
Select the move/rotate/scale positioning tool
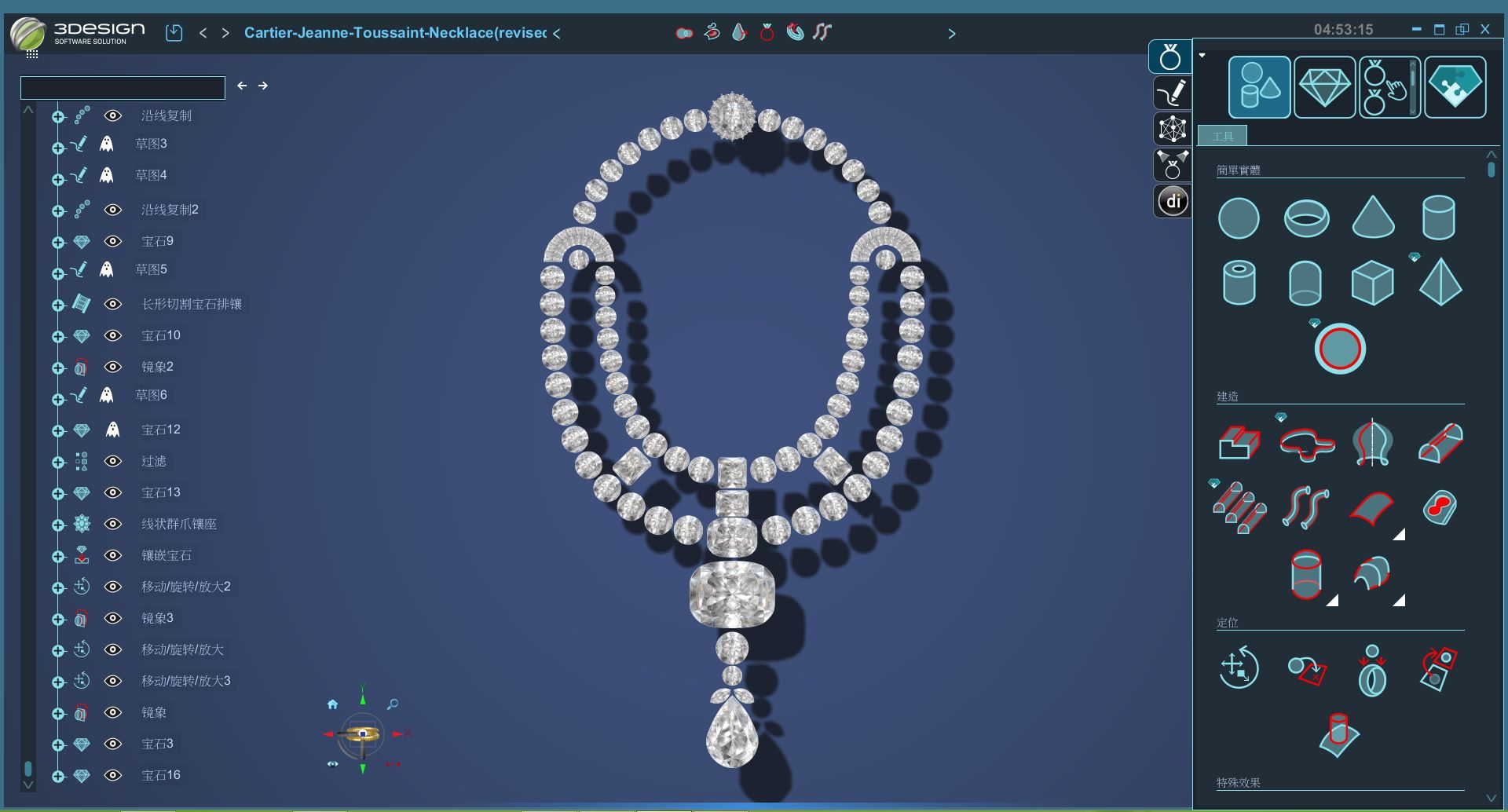pos(1239,668)
